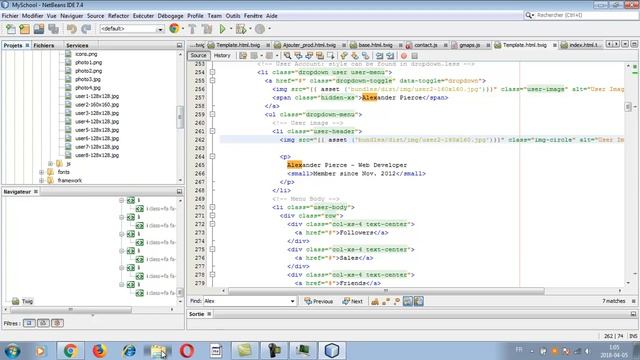The width and height of the screenshot is (640, 360).
Task: Open Firefox from the Windows taskbar
Action: click(99, 351)
